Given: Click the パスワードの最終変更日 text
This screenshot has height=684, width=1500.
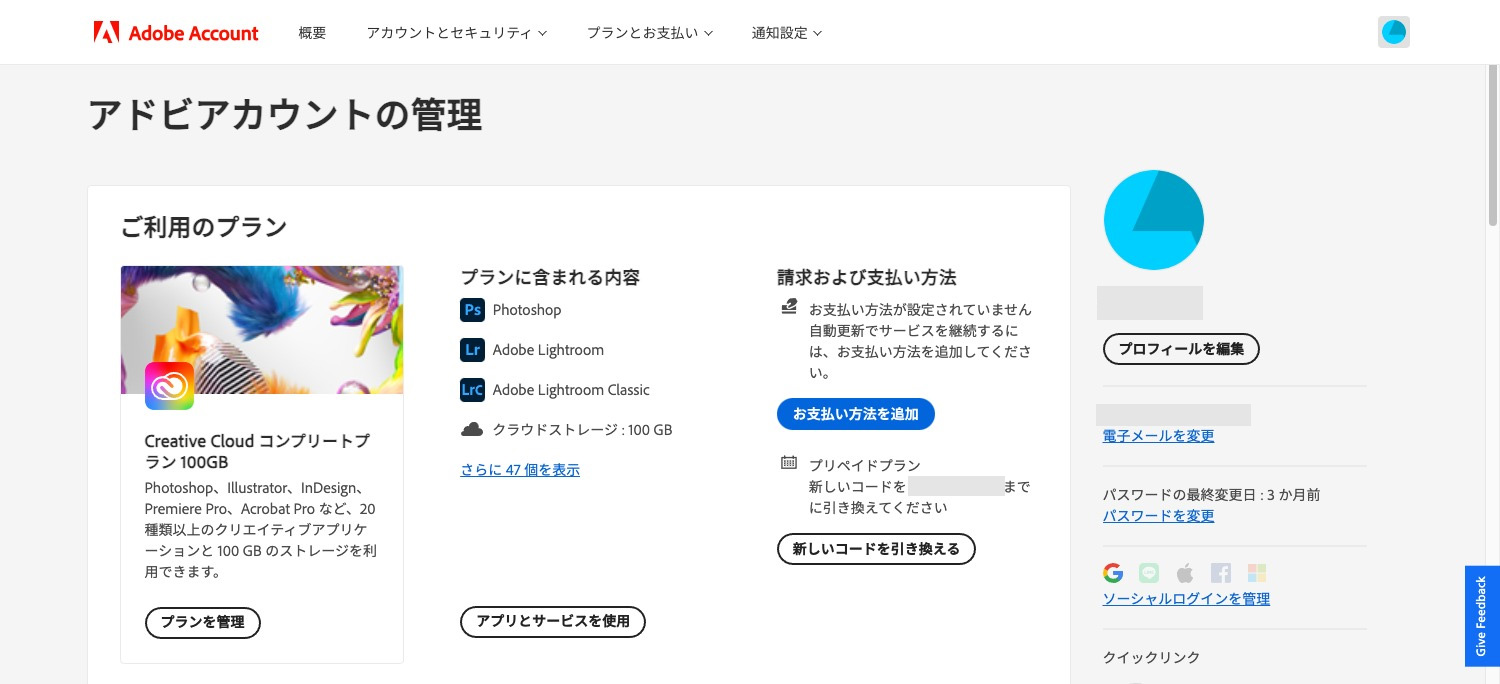Looking at the screenshot, I should (x=1211, y=494).
